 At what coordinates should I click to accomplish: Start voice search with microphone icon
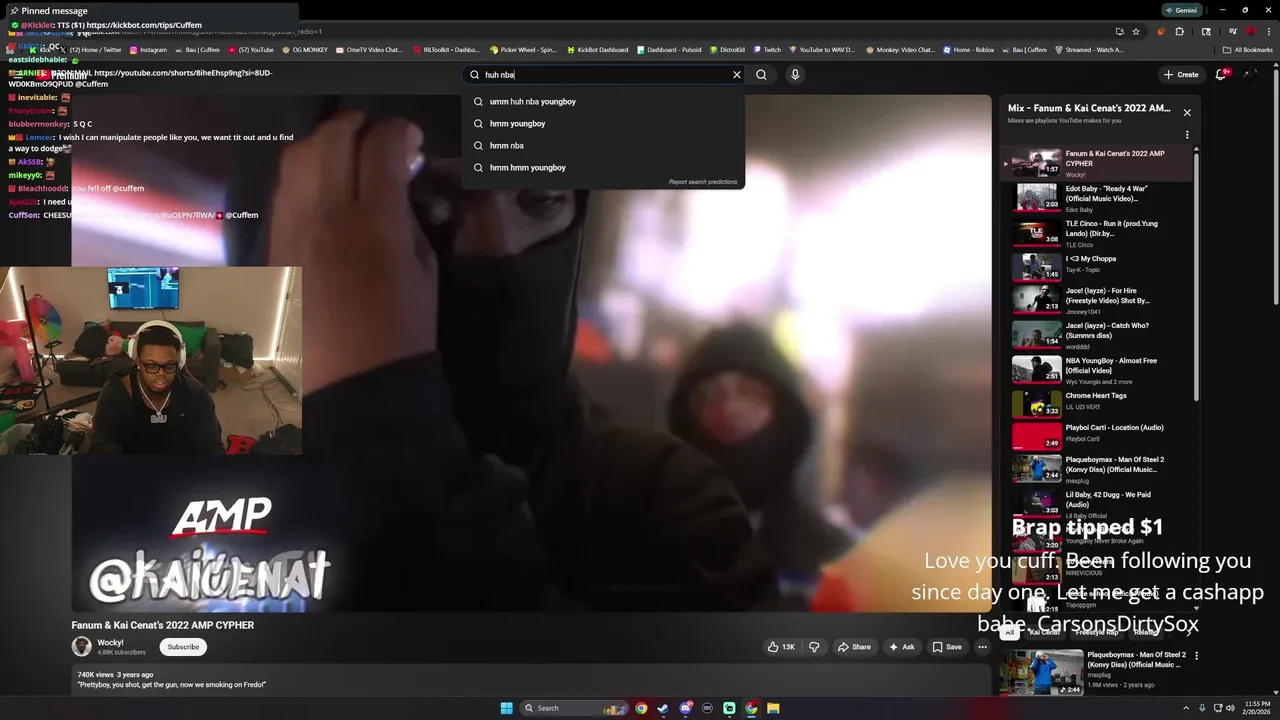[x=795, y=74]
